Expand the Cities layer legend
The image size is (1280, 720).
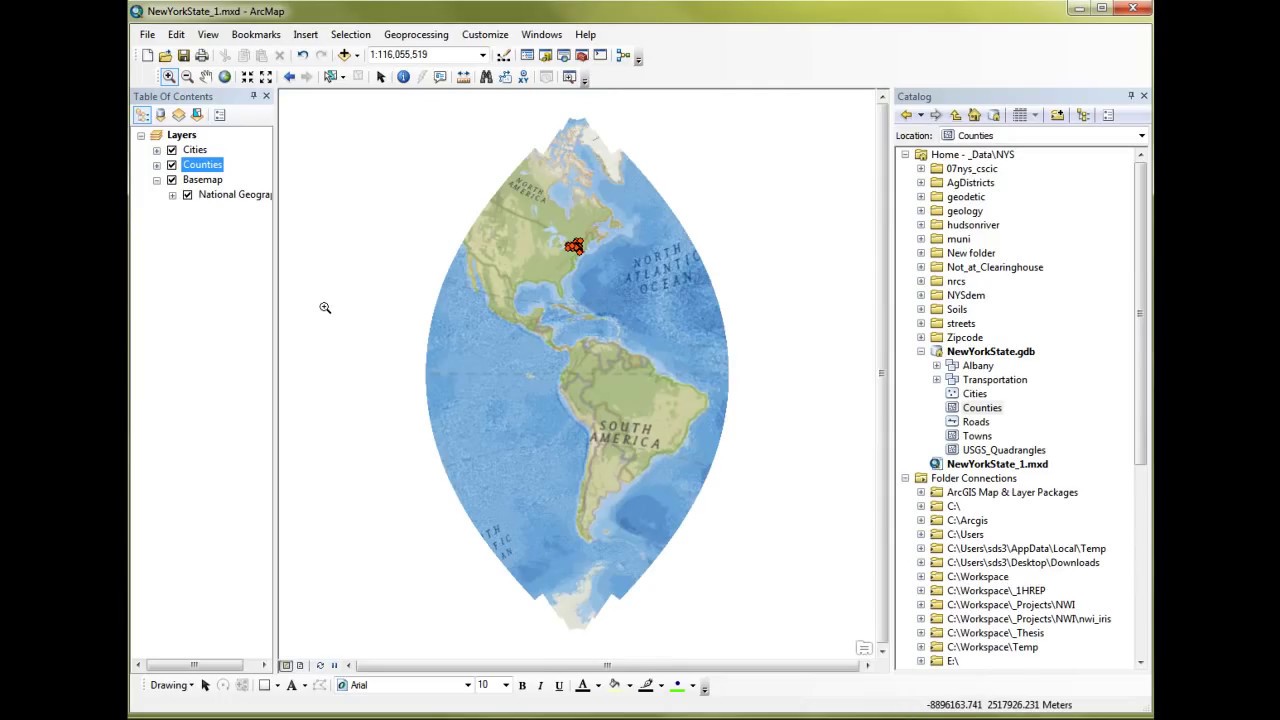tap(157, 150)
